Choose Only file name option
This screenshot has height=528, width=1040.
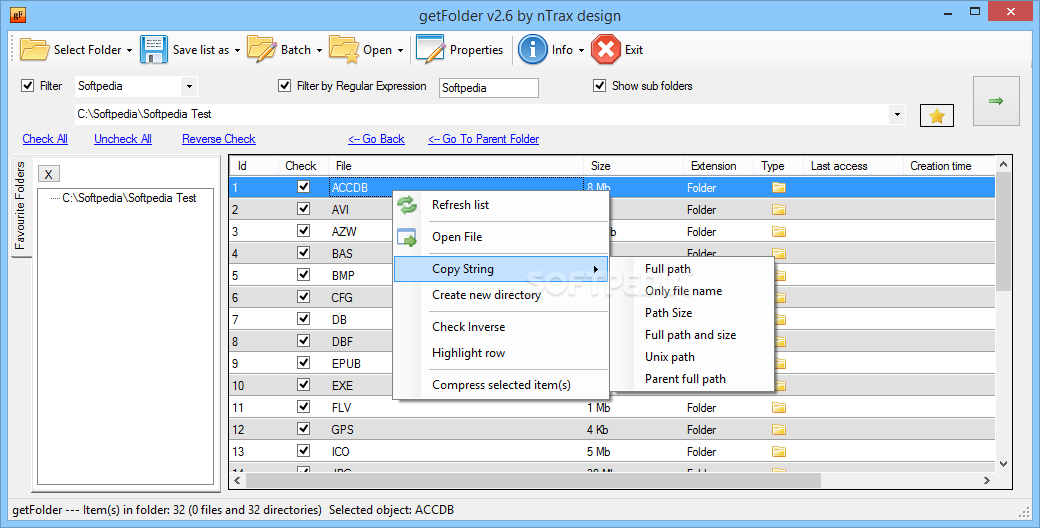click(x=683, y=291)
